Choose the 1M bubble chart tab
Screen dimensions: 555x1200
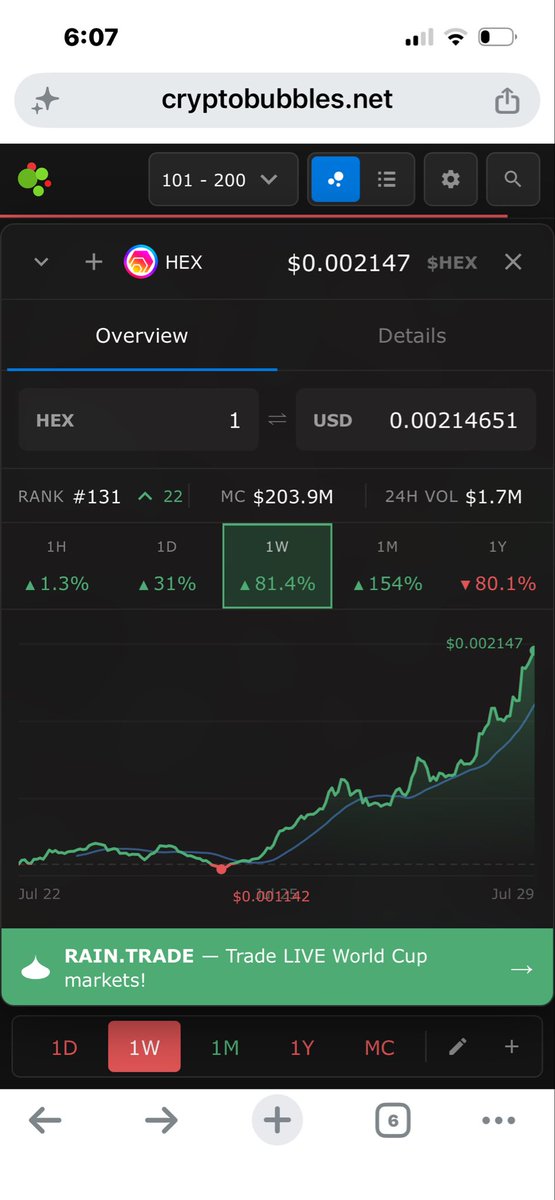click(x=225, y=1048)
